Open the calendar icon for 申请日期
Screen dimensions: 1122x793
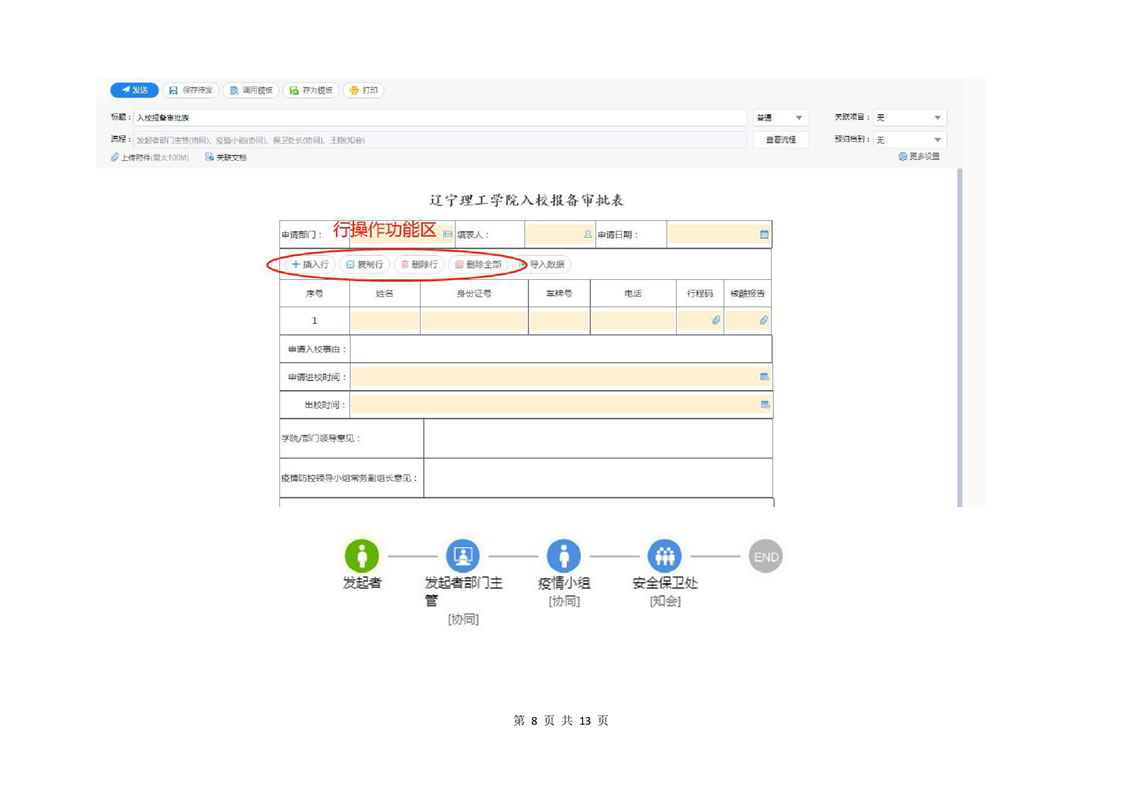pyautogui.click(x=764, y=234)
